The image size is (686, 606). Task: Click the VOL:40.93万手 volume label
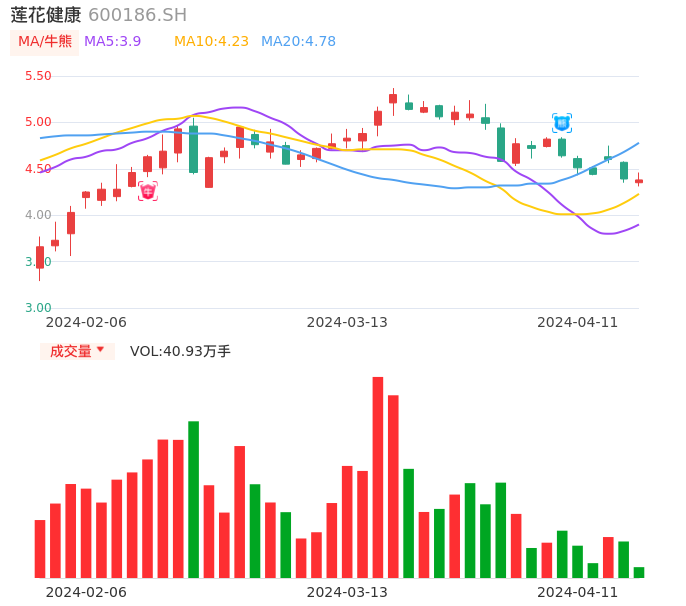(180, 351)
